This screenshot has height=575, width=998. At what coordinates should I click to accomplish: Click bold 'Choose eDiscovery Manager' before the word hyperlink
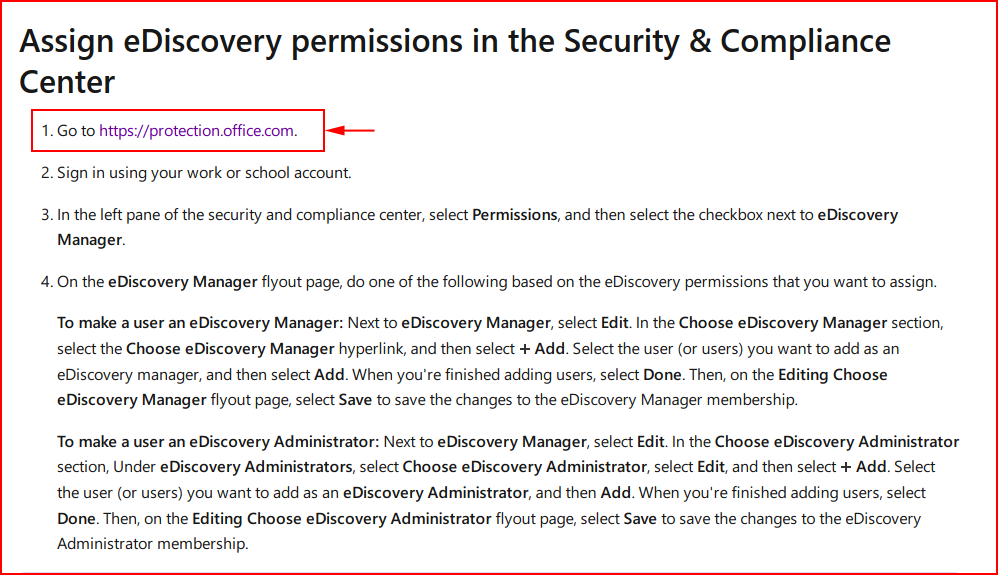point(230,348)
